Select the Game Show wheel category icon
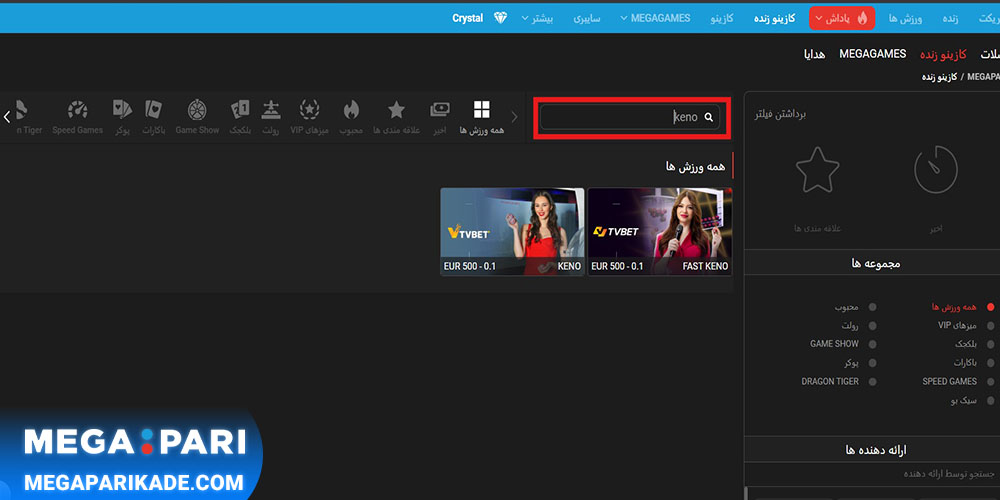 197,110
